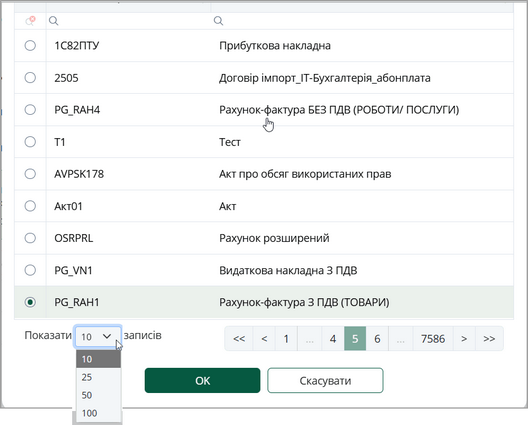Choose 25 in the records dropdown list
Viewport: 528px width, 425px height.
coord(98,377)
